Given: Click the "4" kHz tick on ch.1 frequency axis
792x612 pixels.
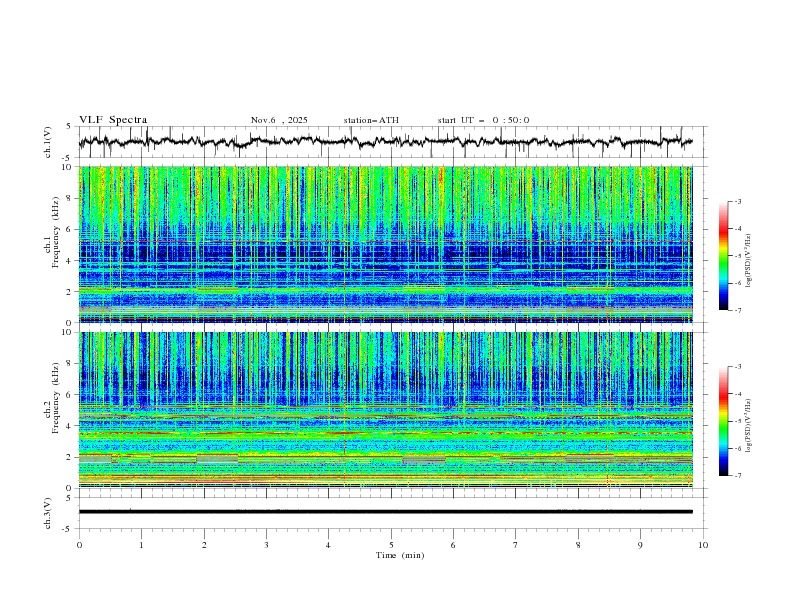Looking at the screenshot, I should tap(69, 261).
